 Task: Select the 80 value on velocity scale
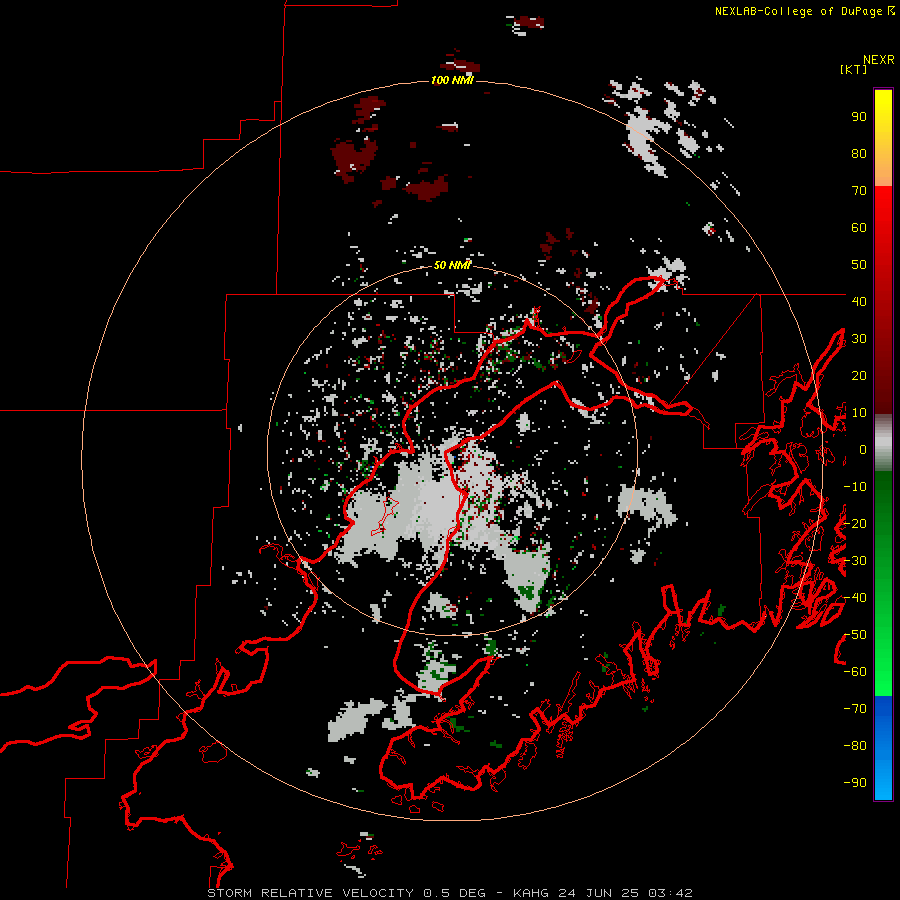pos(859,153)
